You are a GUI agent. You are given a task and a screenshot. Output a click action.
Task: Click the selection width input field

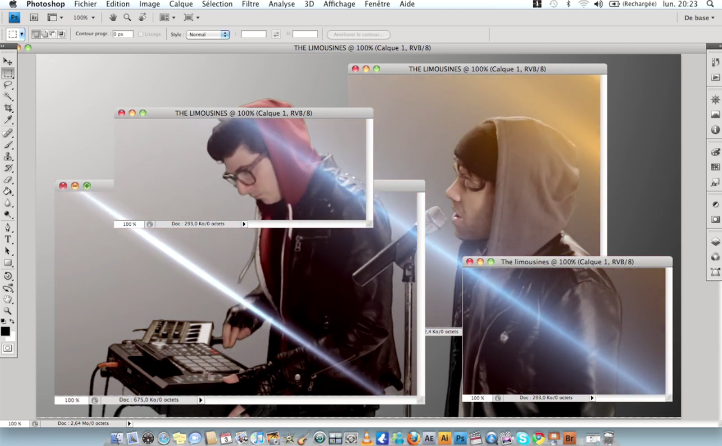(254, 34)
